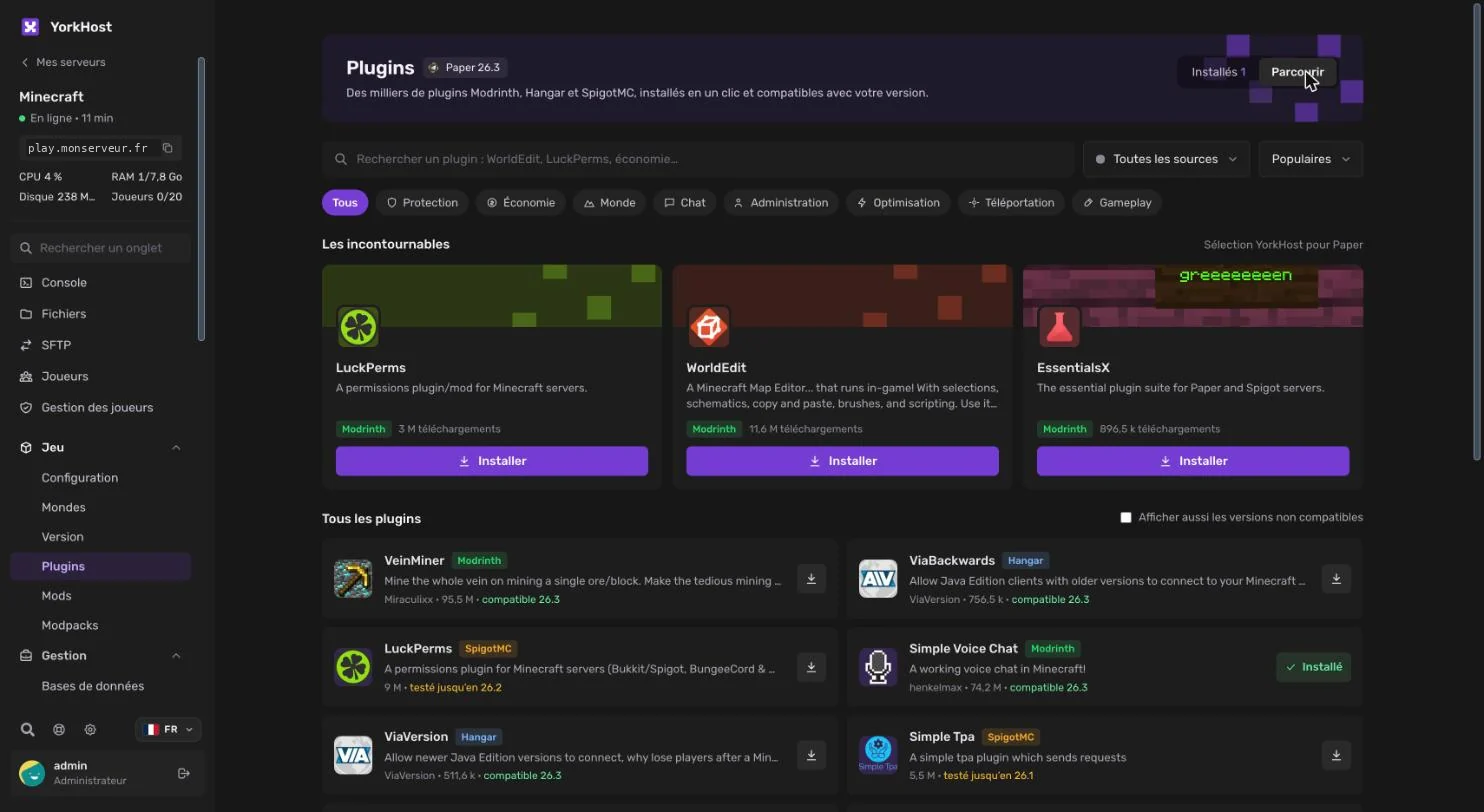Click the ViaBackwards logo icon
Viewport: 1484px width, 812px height.
(x=878, y=579)
